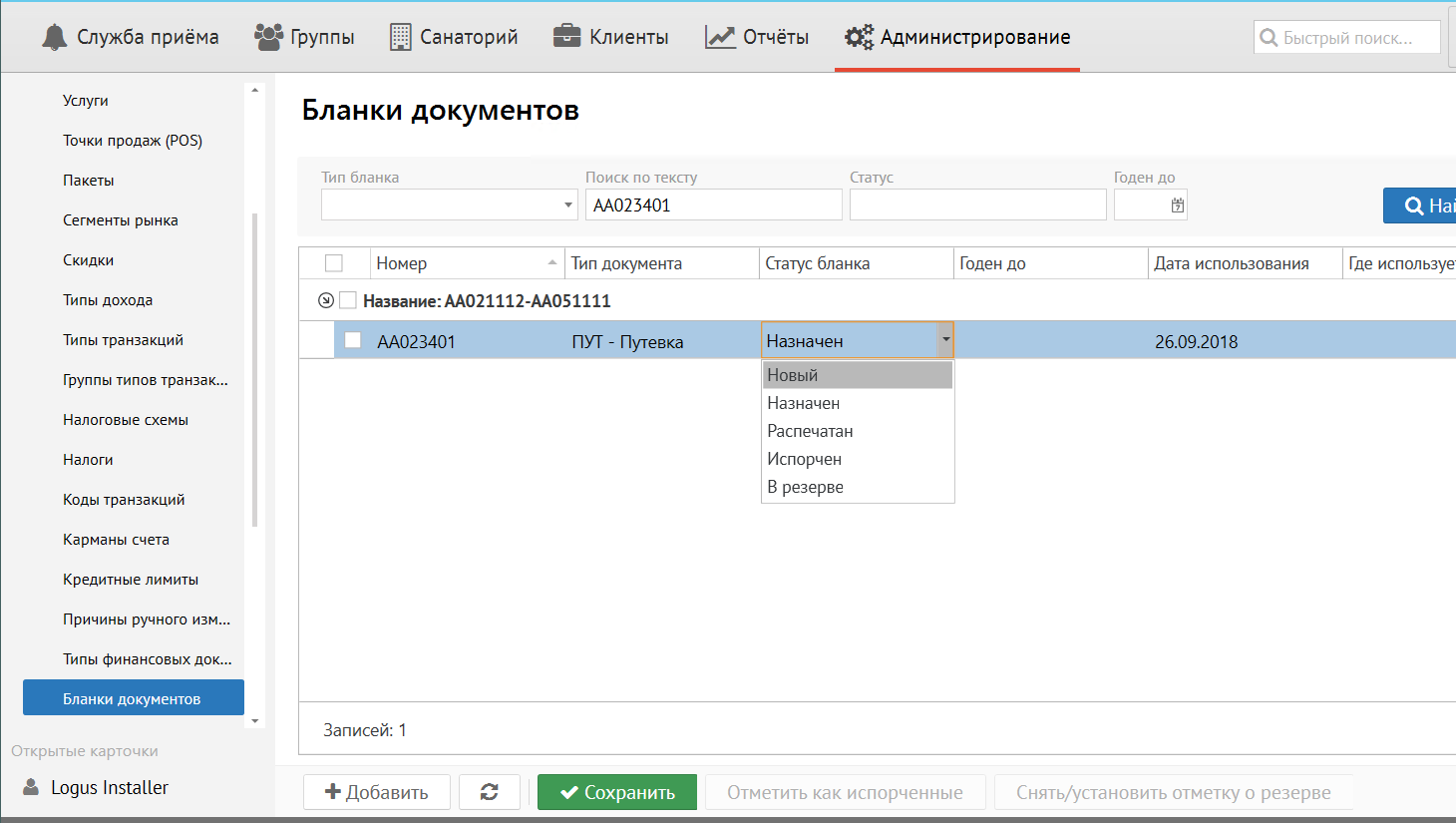Viewport: 1456px width, 823px height.
Task: Click the Клиенты briefcase icon
Action: tap(566, 37)
